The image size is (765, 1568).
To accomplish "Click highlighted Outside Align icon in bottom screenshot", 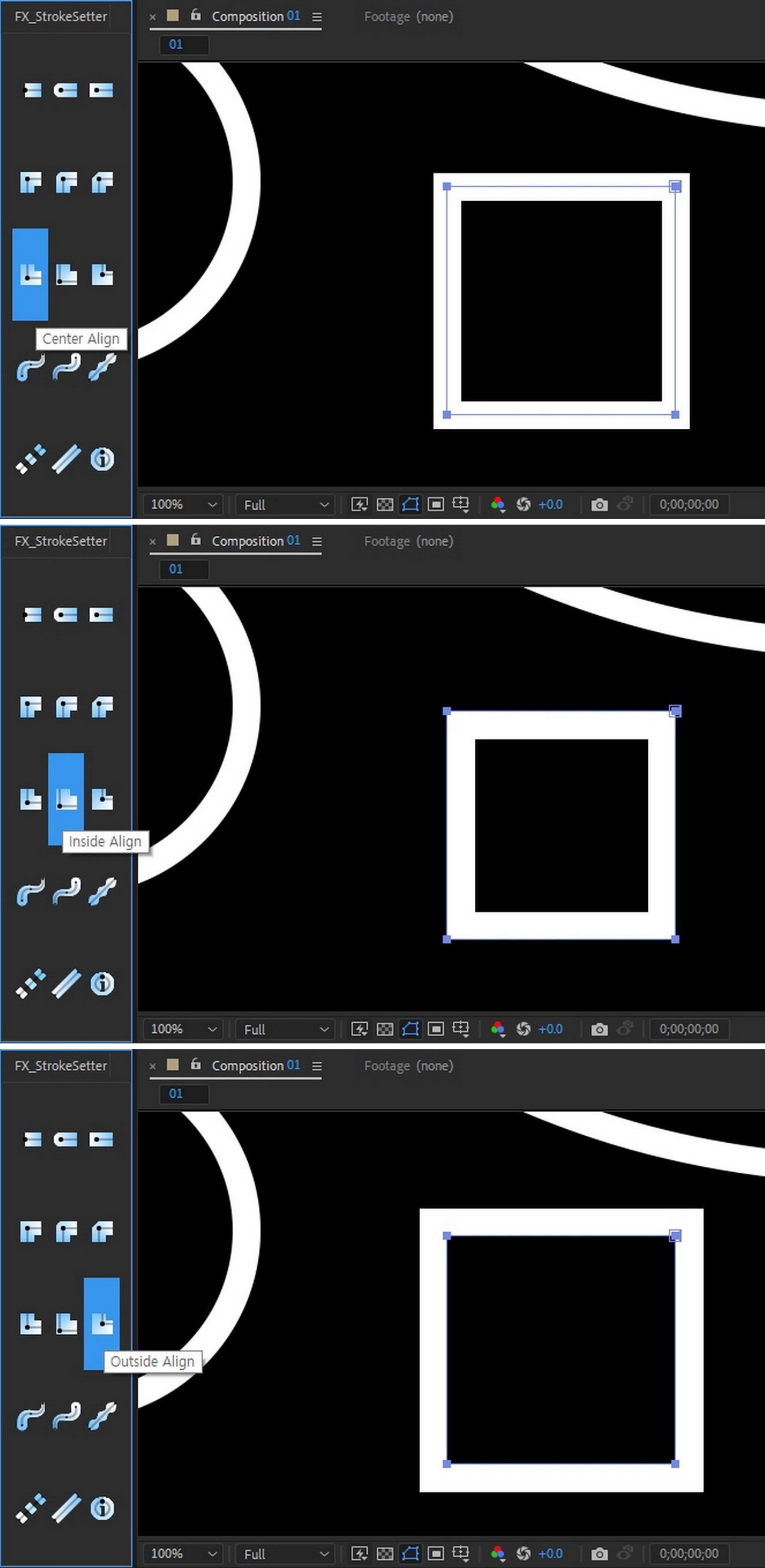I will [x=102, y=1323].
